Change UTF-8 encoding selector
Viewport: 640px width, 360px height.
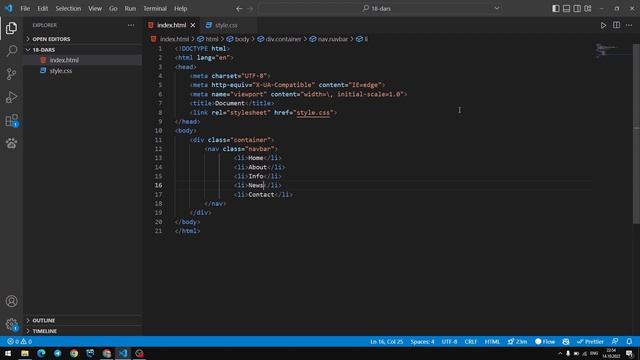tap(449, 341)
